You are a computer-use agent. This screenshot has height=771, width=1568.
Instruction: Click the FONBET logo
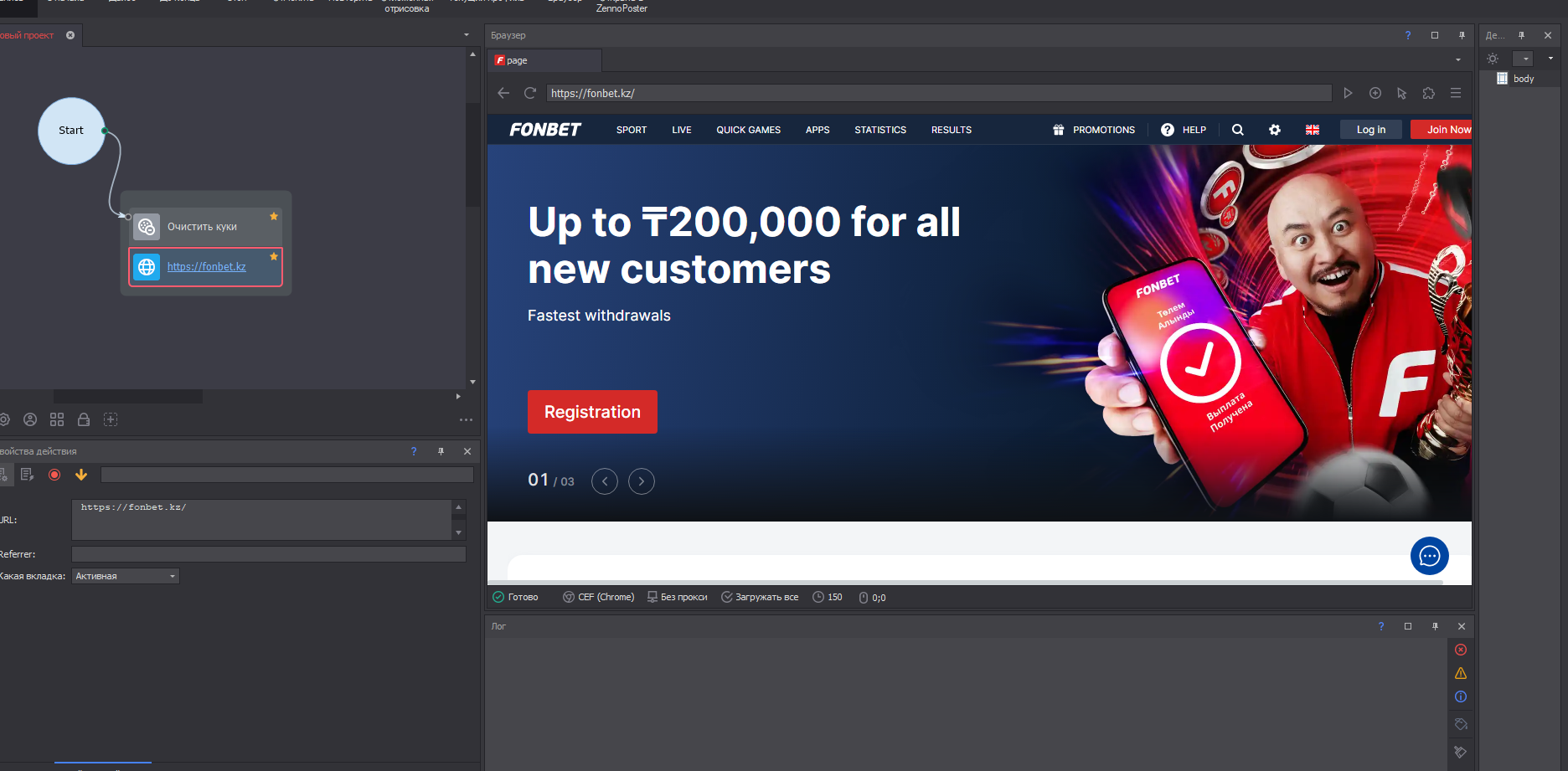(545, 130)
